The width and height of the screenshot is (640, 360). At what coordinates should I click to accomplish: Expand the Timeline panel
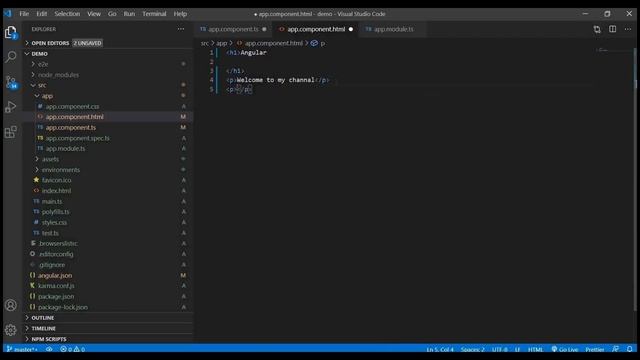(x=108, y=328)
